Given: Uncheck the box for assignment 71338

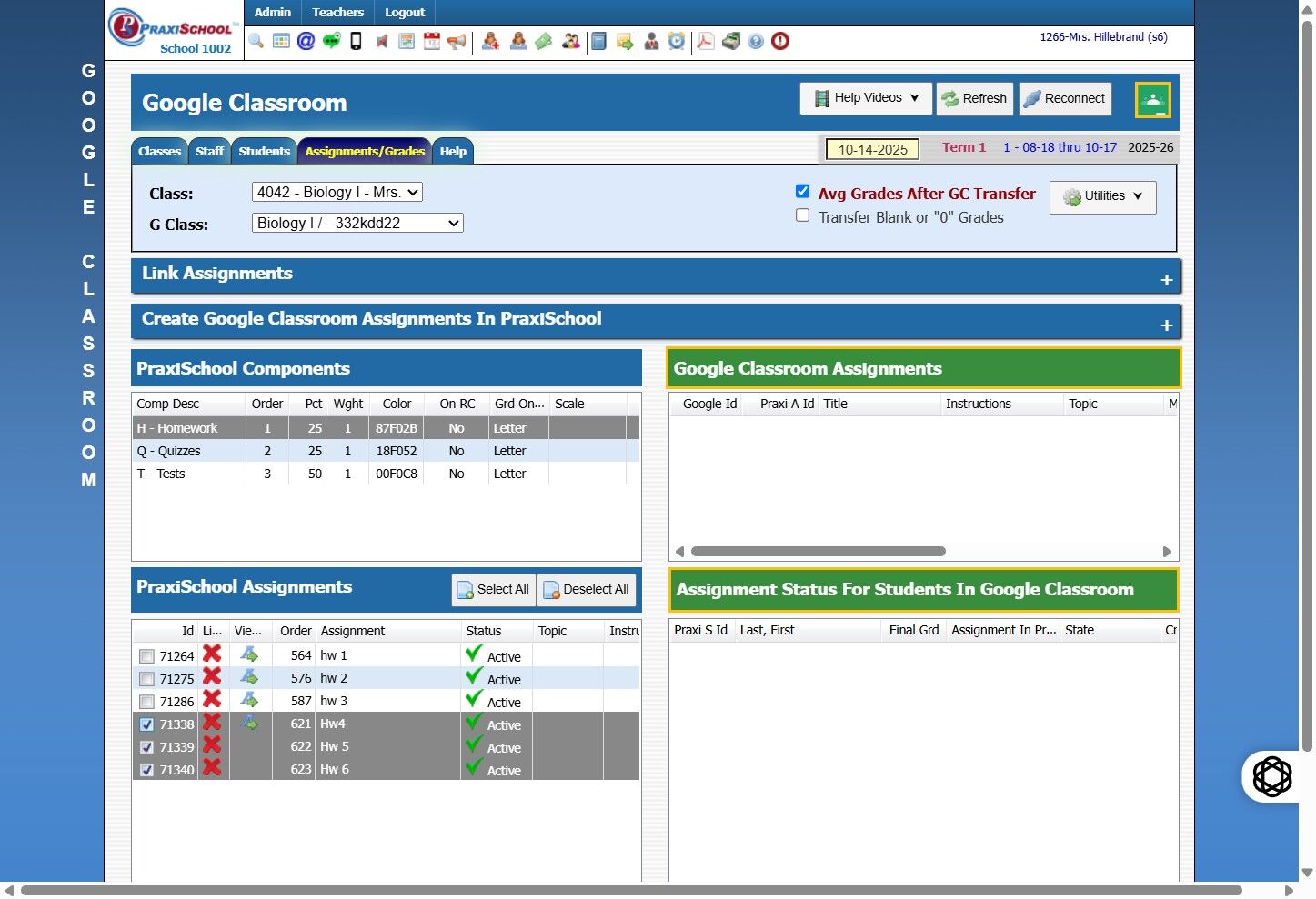Looking at the screenshot, I should pyautogui.click(x=146, y=724).
